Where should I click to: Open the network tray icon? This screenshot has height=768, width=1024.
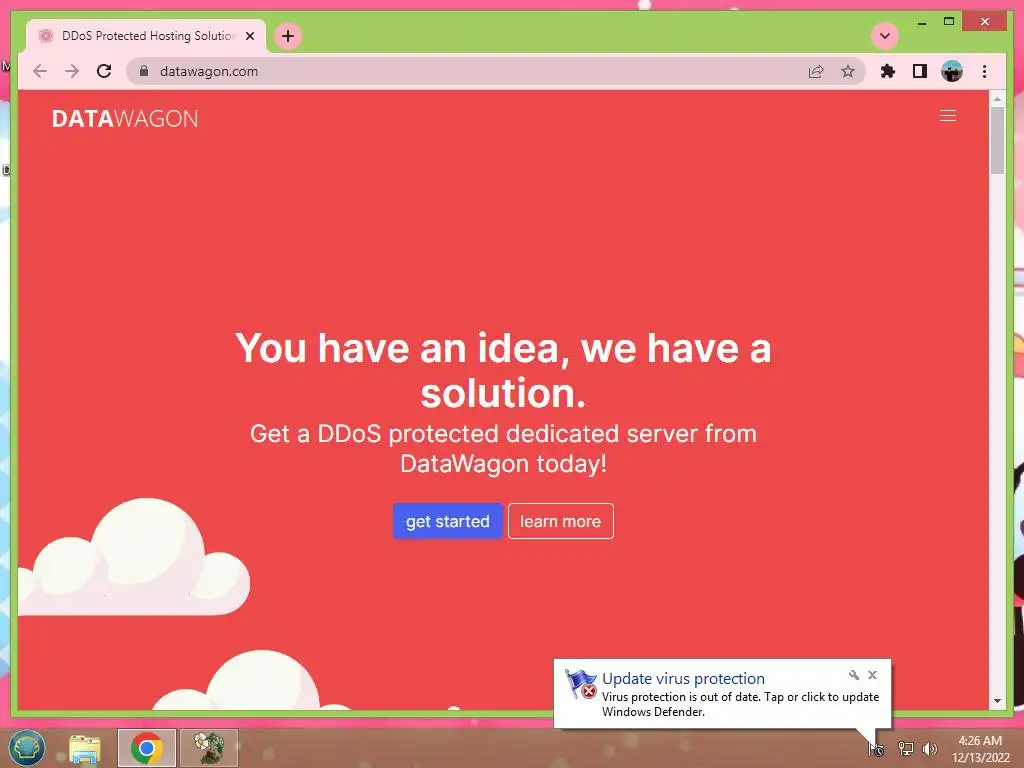click(905, 749)
